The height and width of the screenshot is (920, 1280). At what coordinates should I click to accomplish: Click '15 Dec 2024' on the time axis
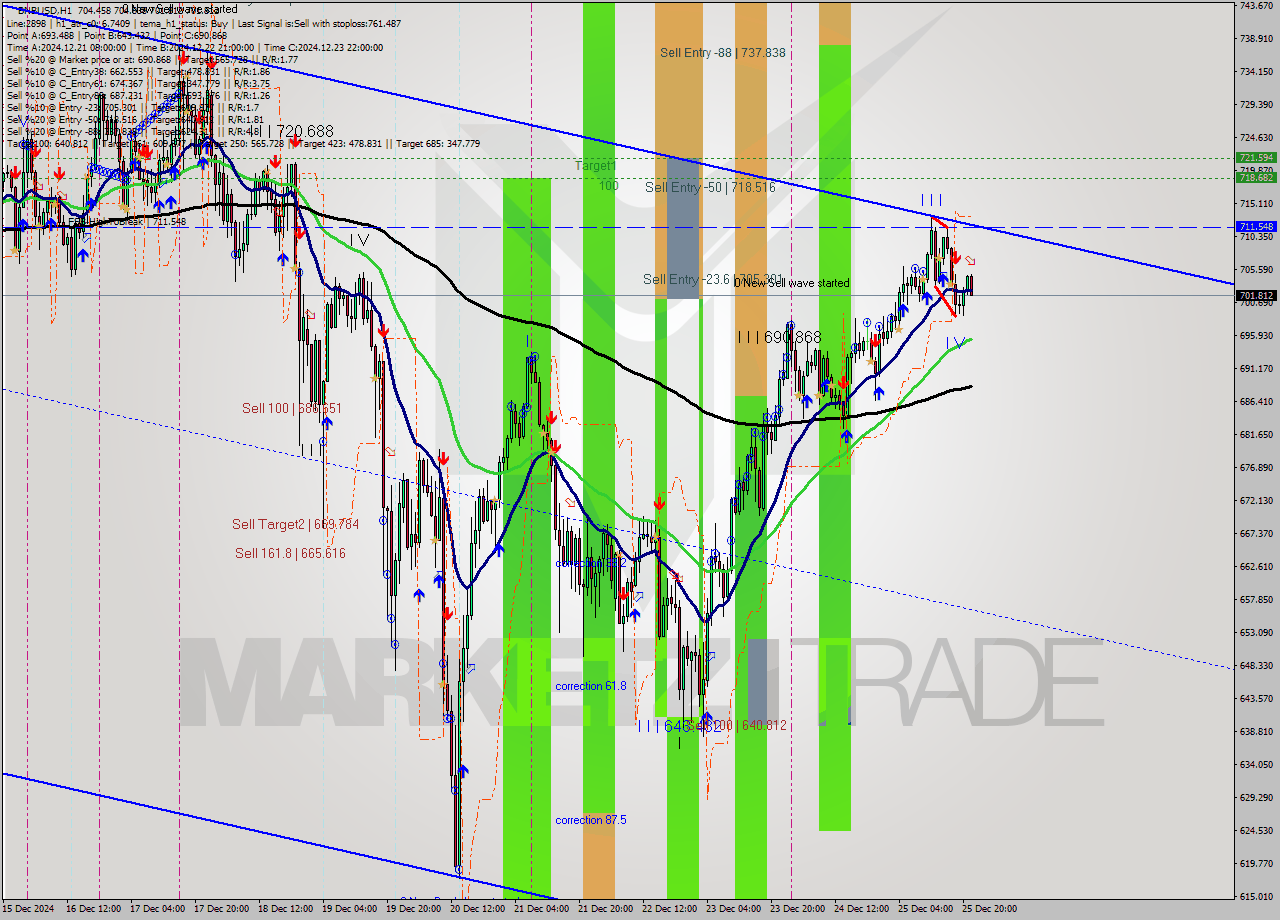click(30, 909)
